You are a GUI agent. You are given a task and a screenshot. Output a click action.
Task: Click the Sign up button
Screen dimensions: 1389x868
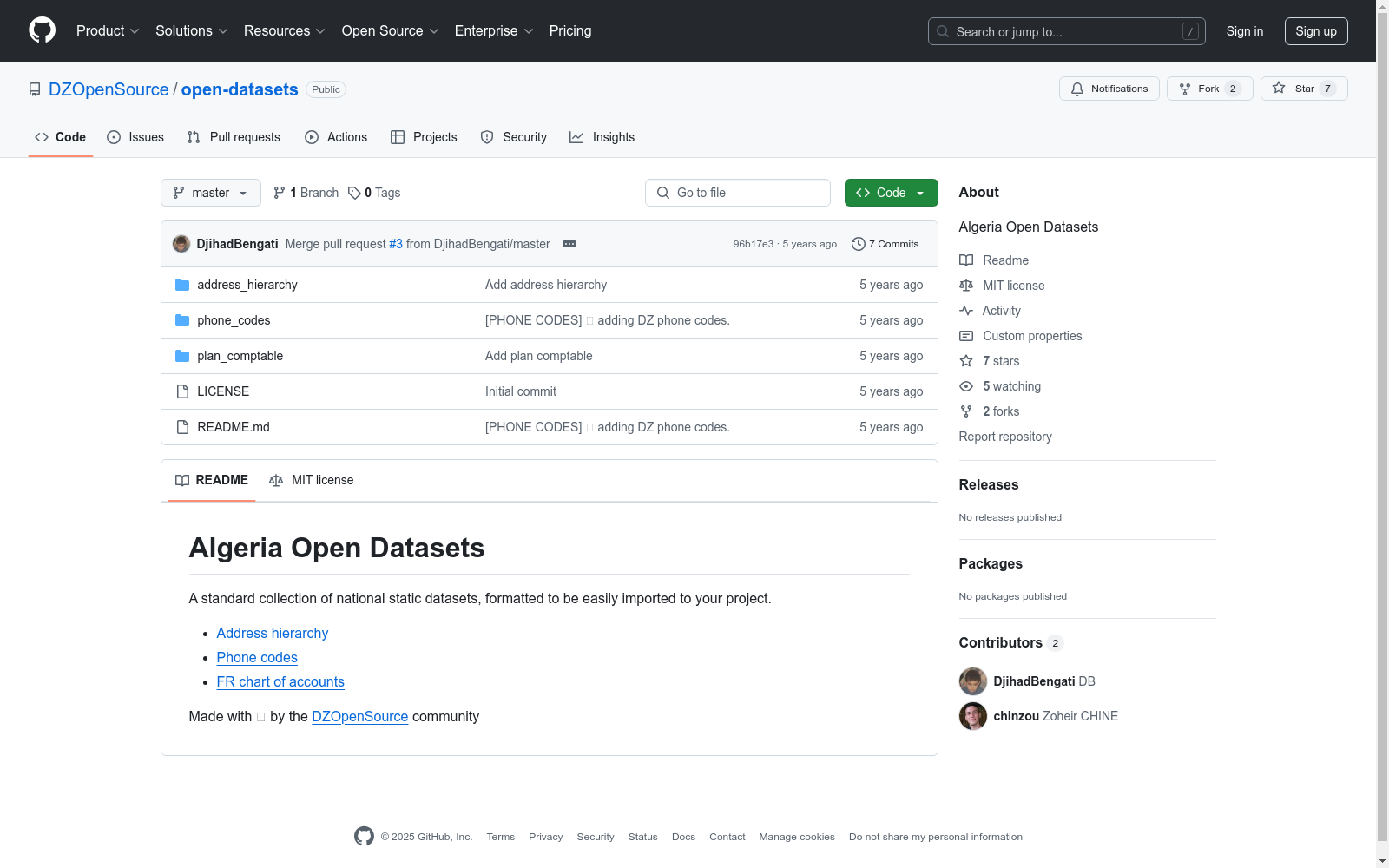(1316, 31)
